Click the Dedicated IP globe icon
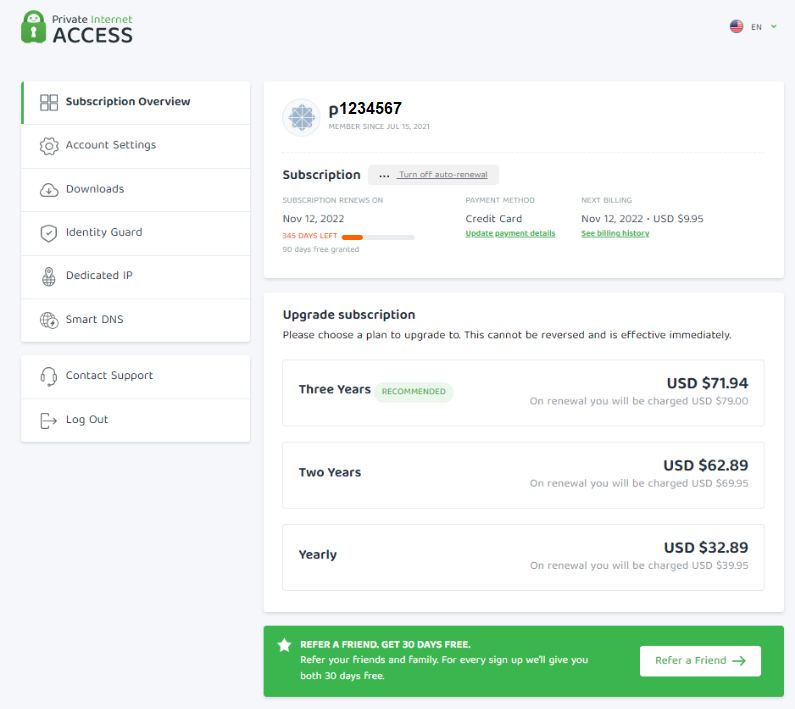This screenshot has height=709, width=795. pyautogui.click(x=49, y=277)
